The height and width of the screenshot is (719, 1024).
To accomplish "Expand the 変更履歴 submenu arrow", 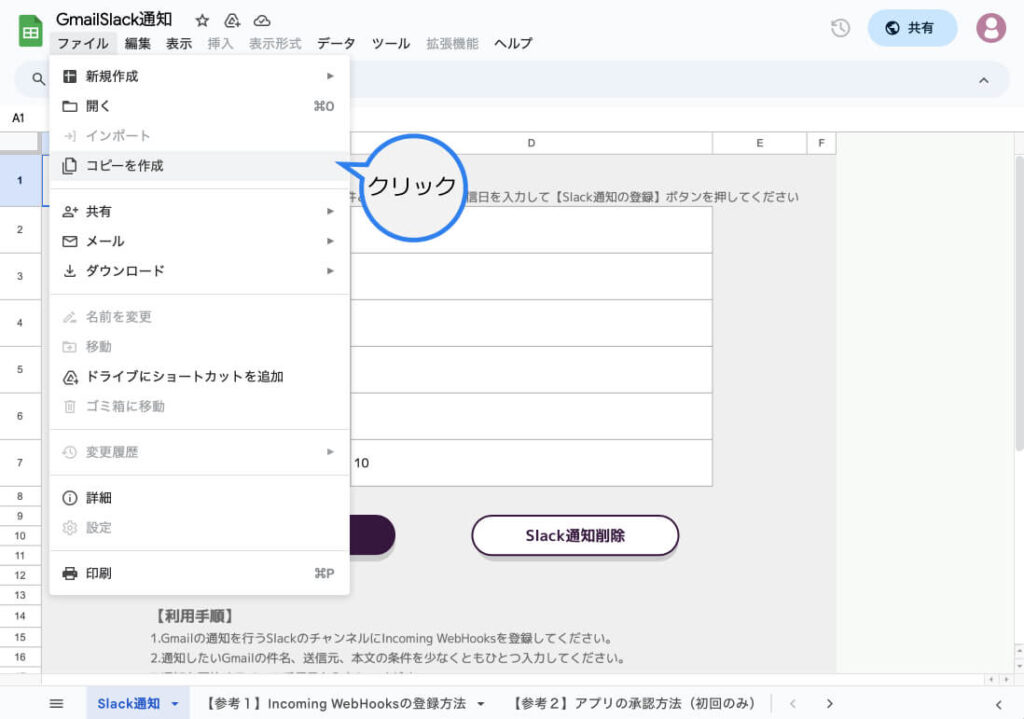I will 330,452.
